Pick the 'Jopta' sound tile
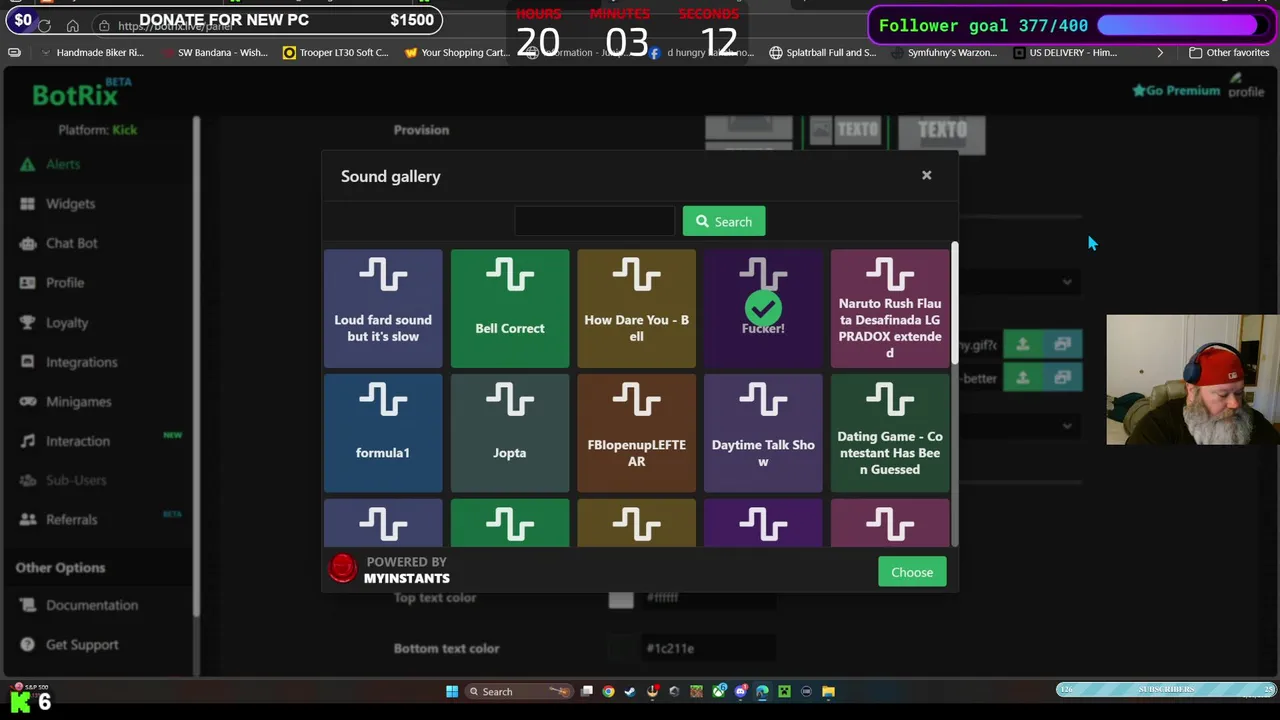The width and height of the screenshot is (1280, 720). point(510,433)
